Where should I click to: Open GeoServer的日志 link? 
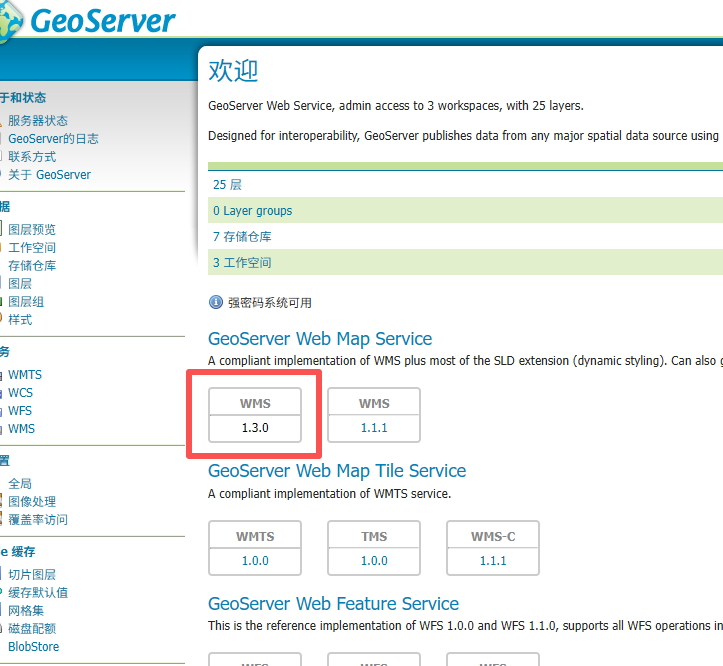53,139
